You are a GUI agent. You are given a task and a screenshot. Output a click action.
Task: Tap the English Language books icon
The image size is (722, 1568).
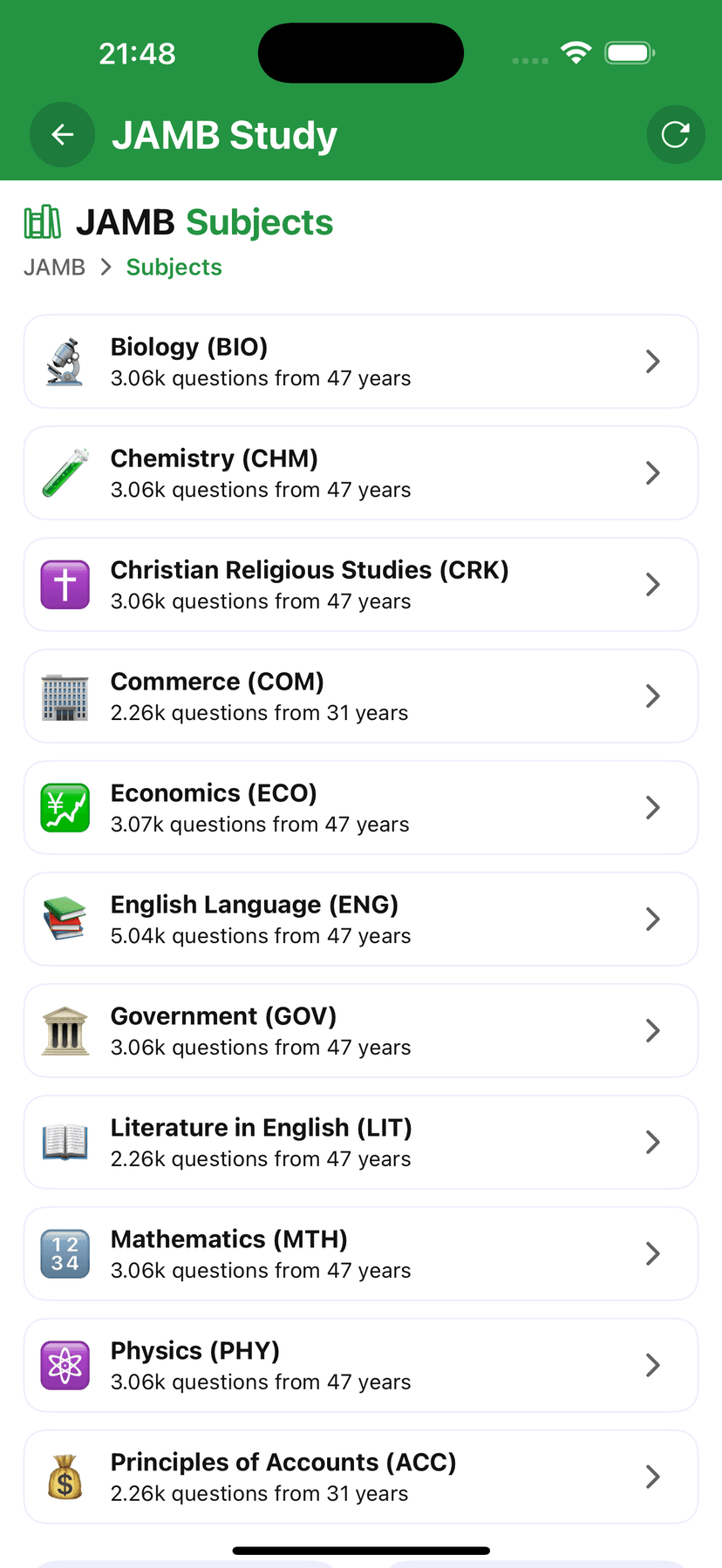click(65, 920)
